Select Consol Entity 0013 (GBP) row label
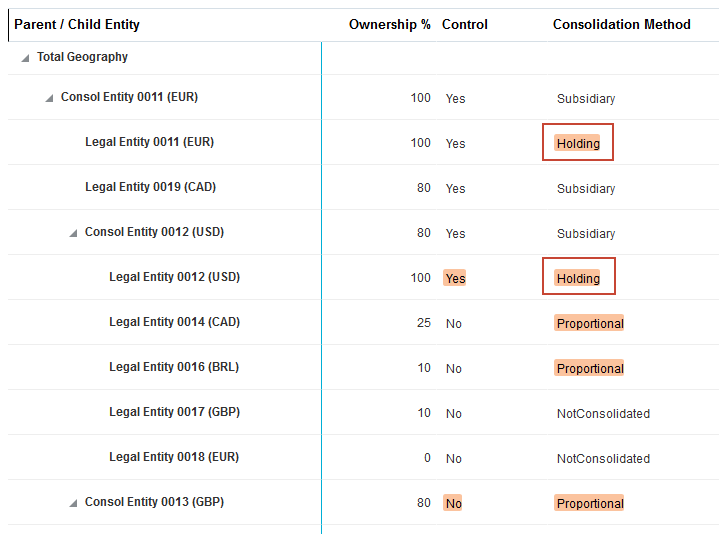 (x=155, y=502)
